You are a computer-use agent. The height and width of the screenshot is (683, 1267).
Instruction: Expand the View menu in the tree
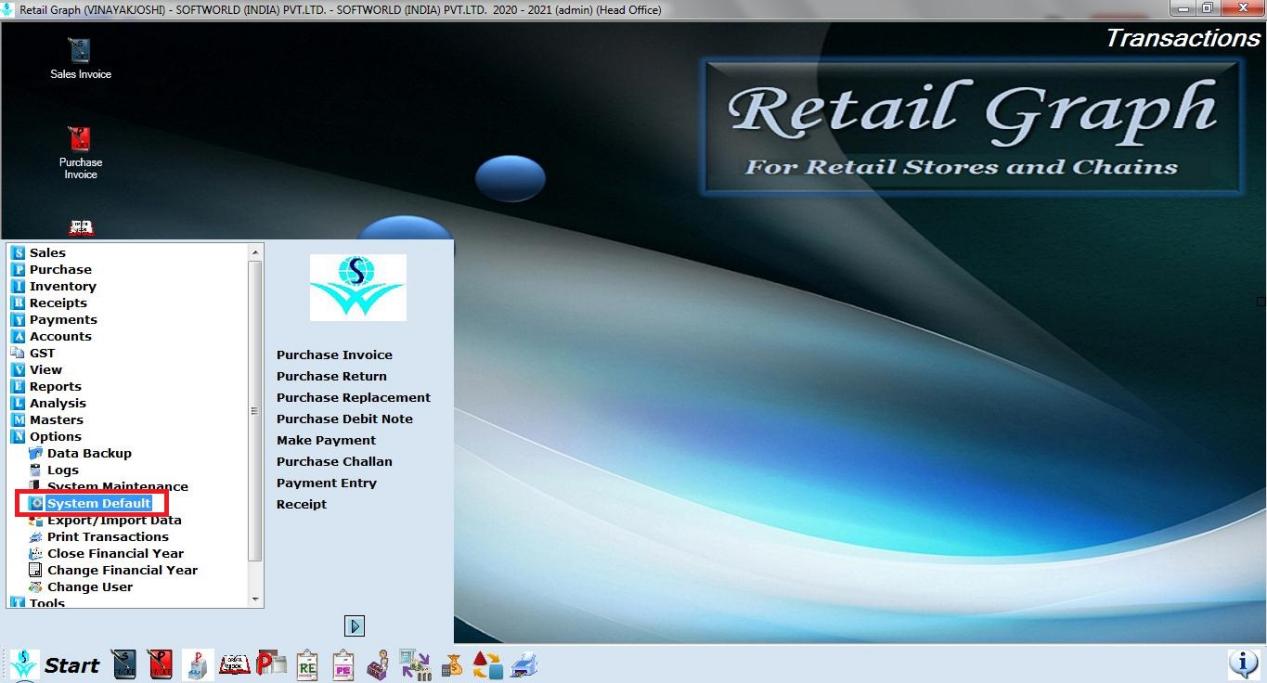(x=45, y=370)
